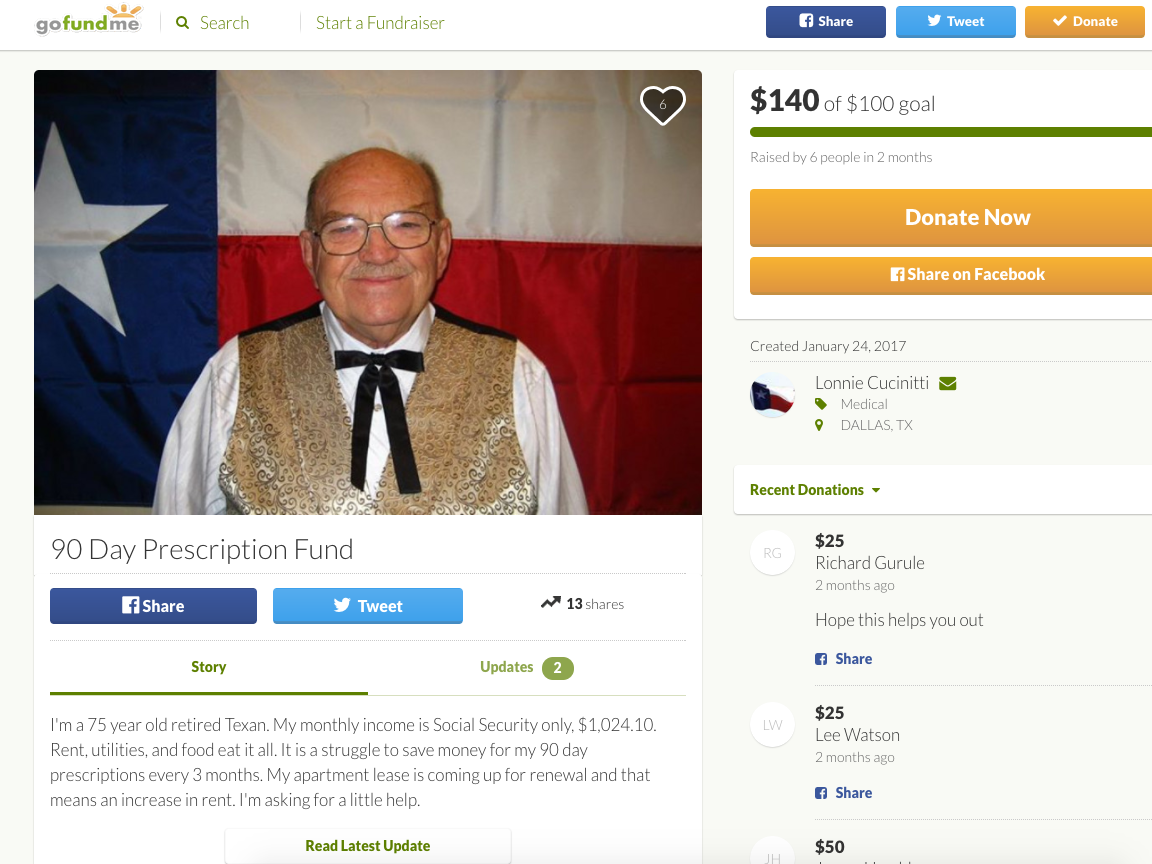This screenshot has height=864, width=1152.
Task: Click the GoFundMe logo
Action: point(89,20)
